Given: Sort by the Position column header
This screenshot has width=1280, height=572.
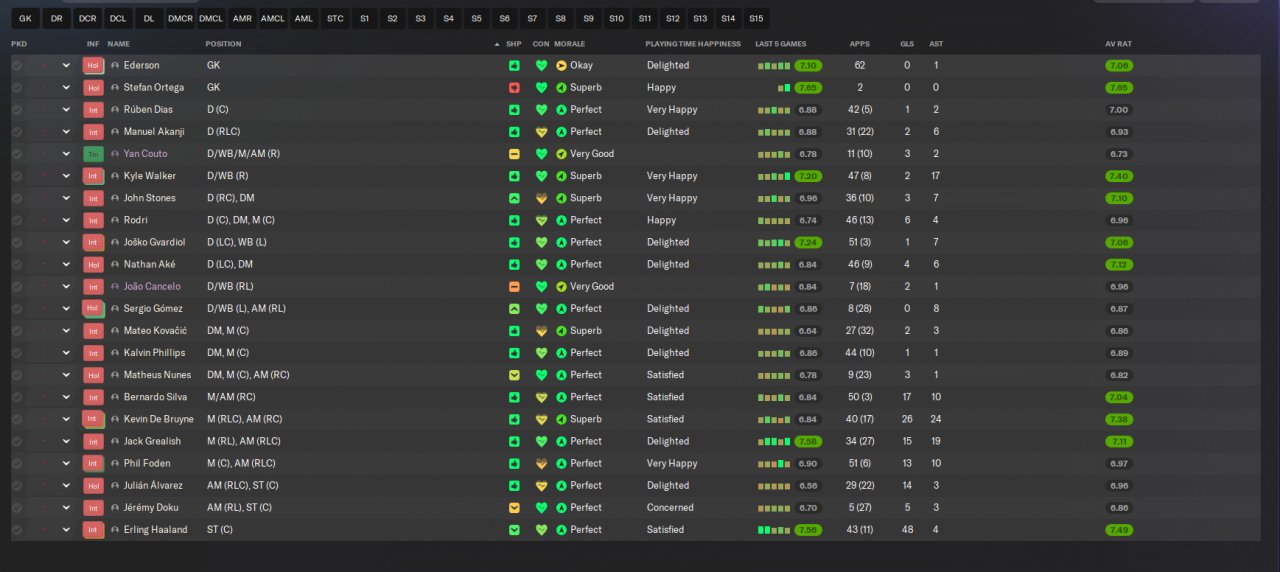Looking at the screenshot, I should pyautogui.click(x=223, y=44).
